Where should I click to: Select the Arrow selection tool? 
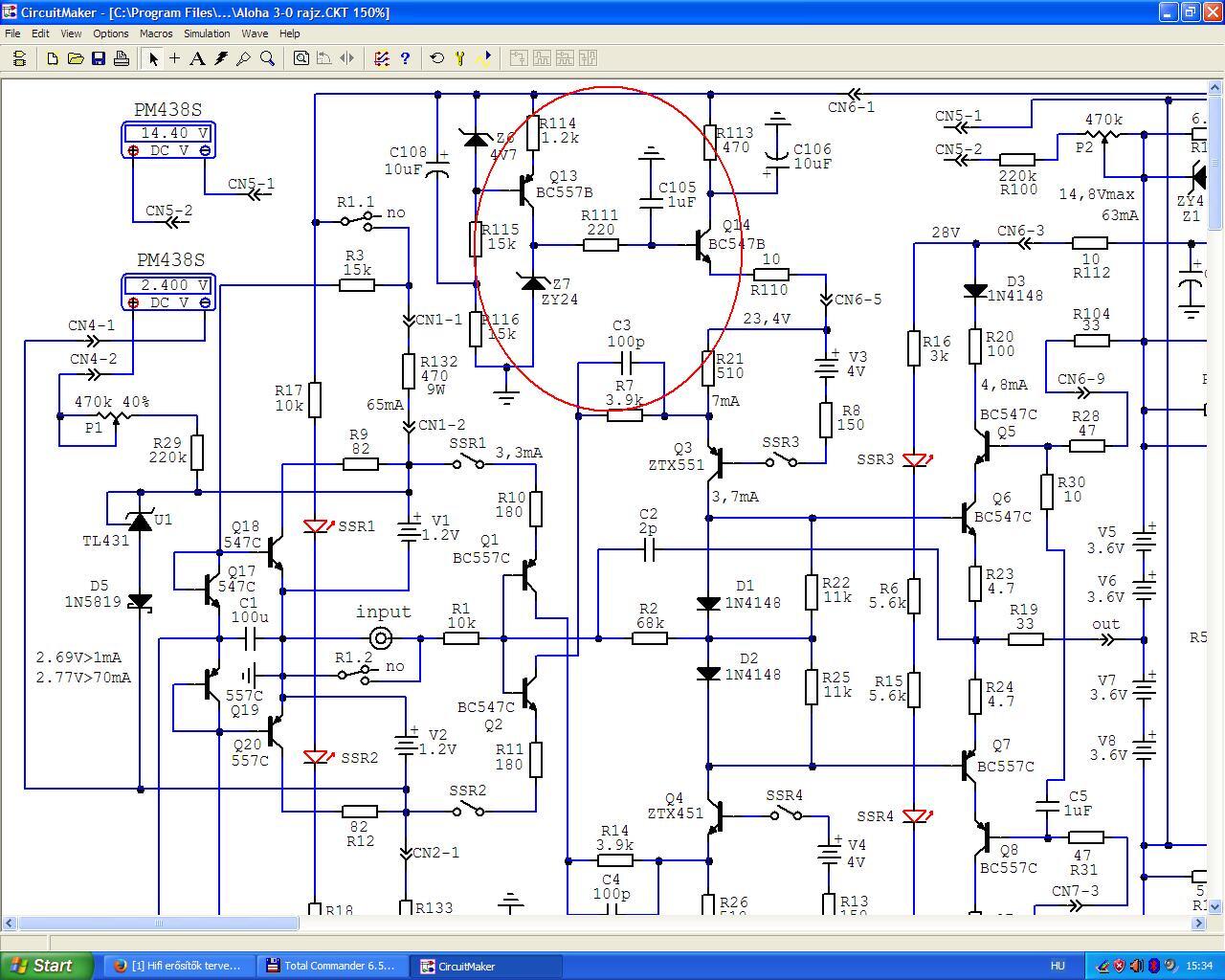(x=152, y=58)
